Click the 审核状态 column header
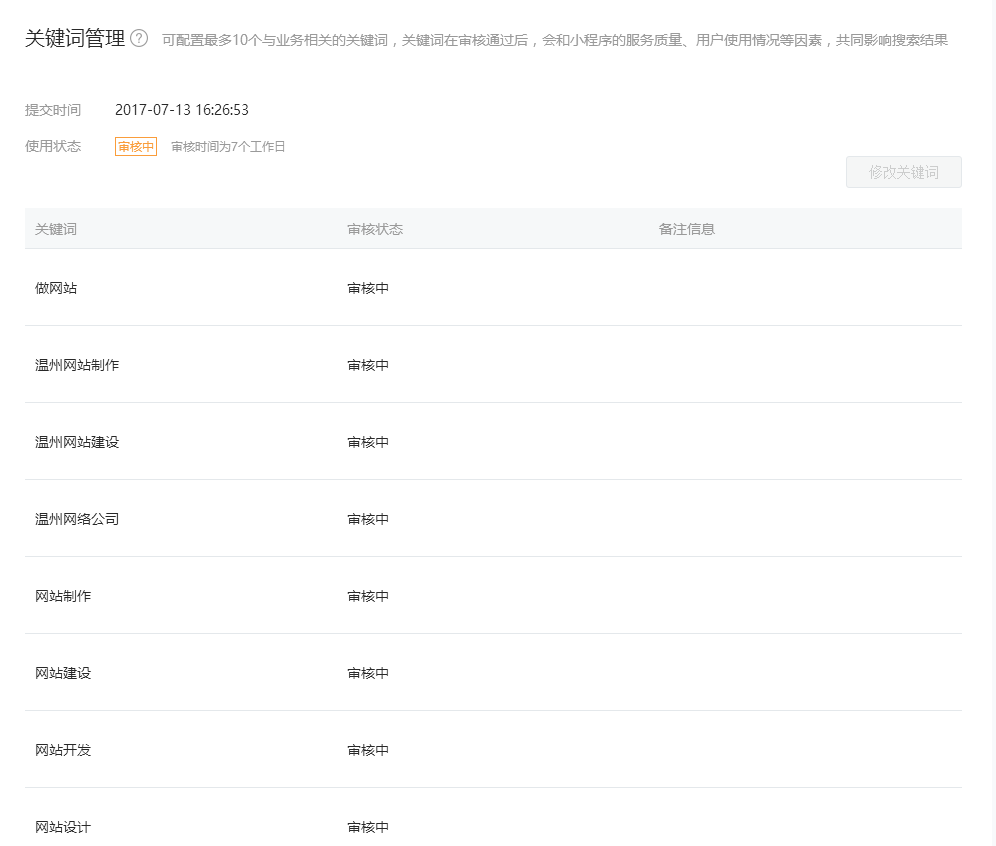 click(375, 229)
